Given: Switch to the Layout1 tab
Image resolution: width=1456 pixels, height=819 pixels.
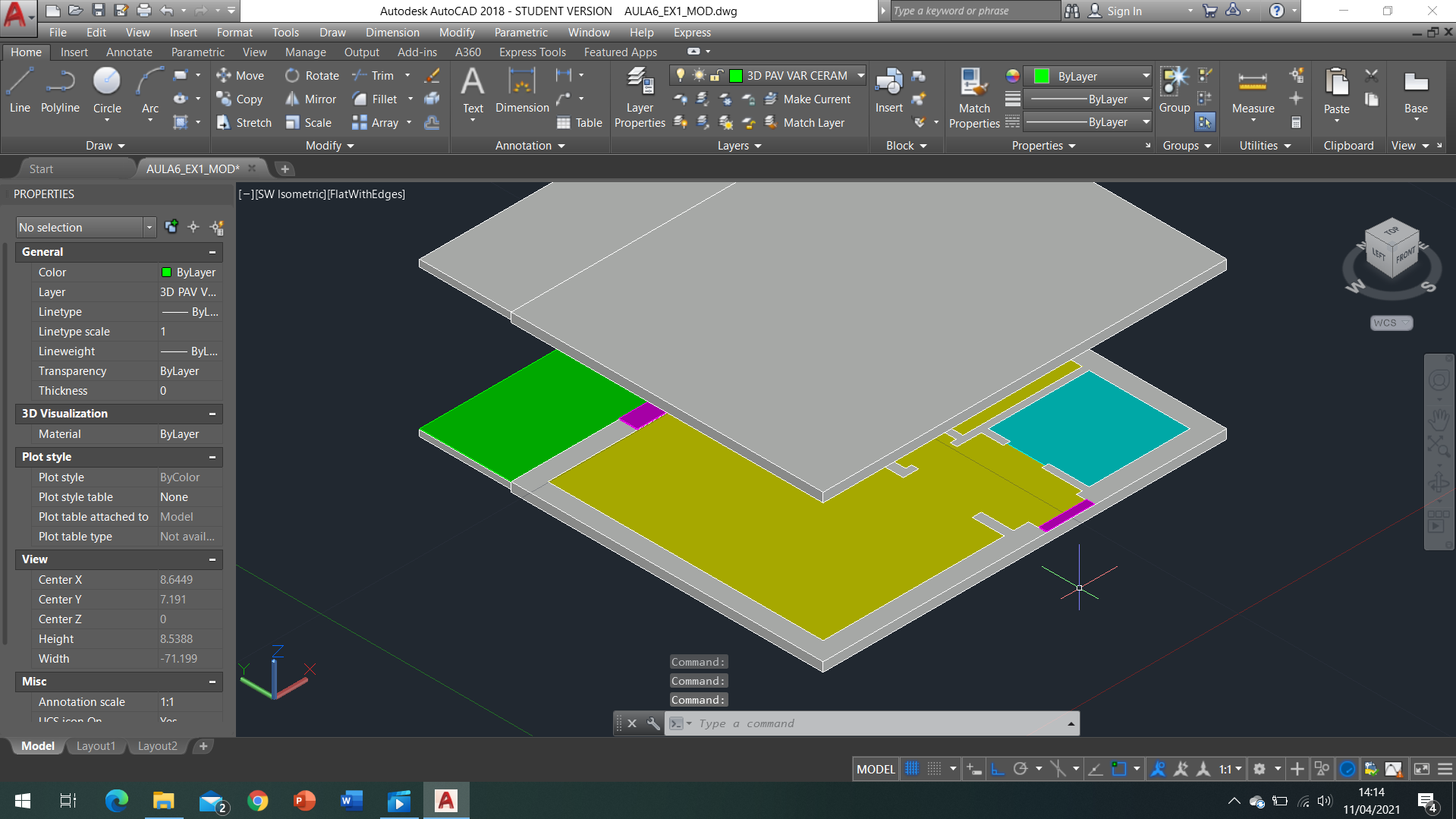Looking at the screenshot, I should (x=96, y=746).
